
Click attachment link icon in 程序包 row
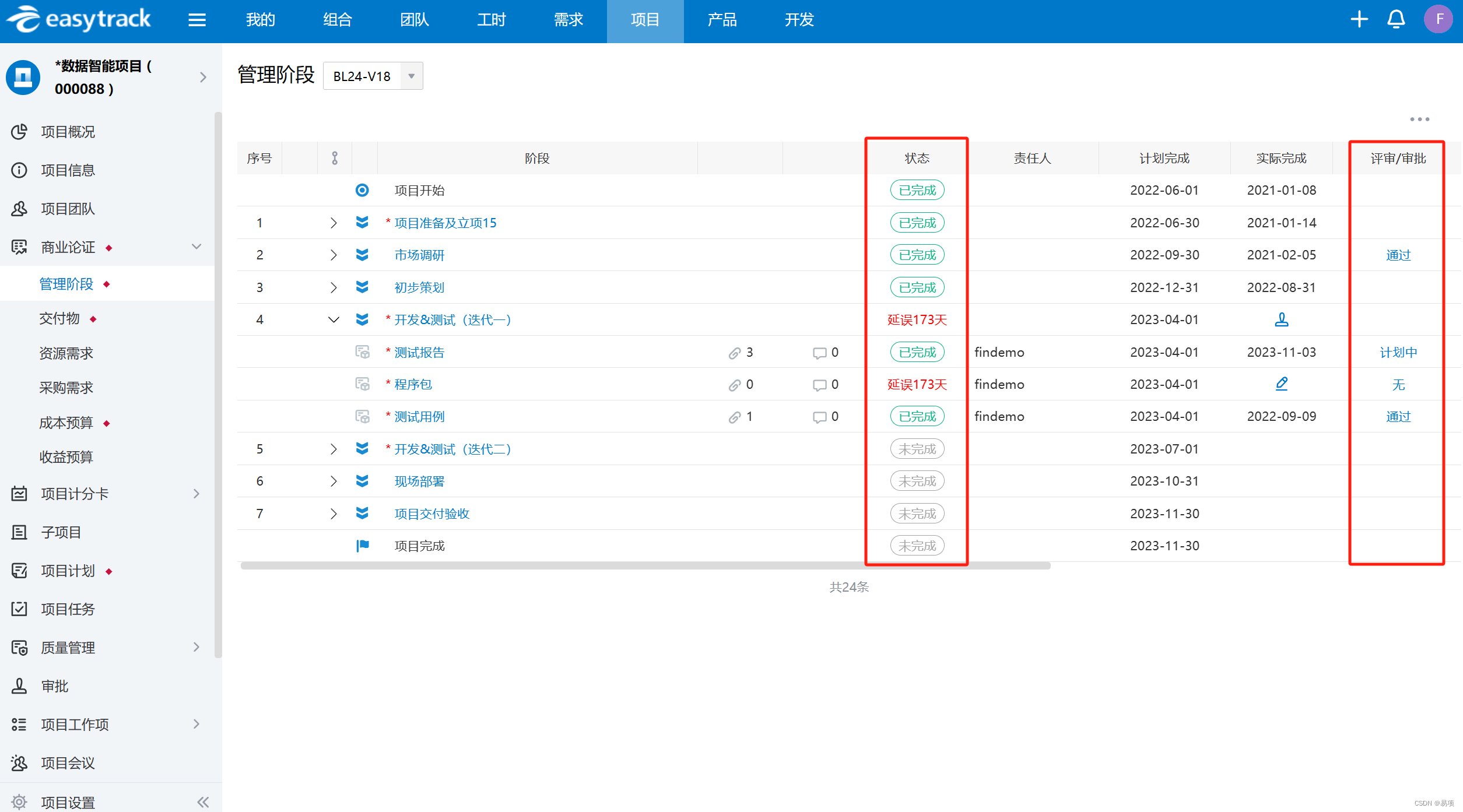pos(734,385)
